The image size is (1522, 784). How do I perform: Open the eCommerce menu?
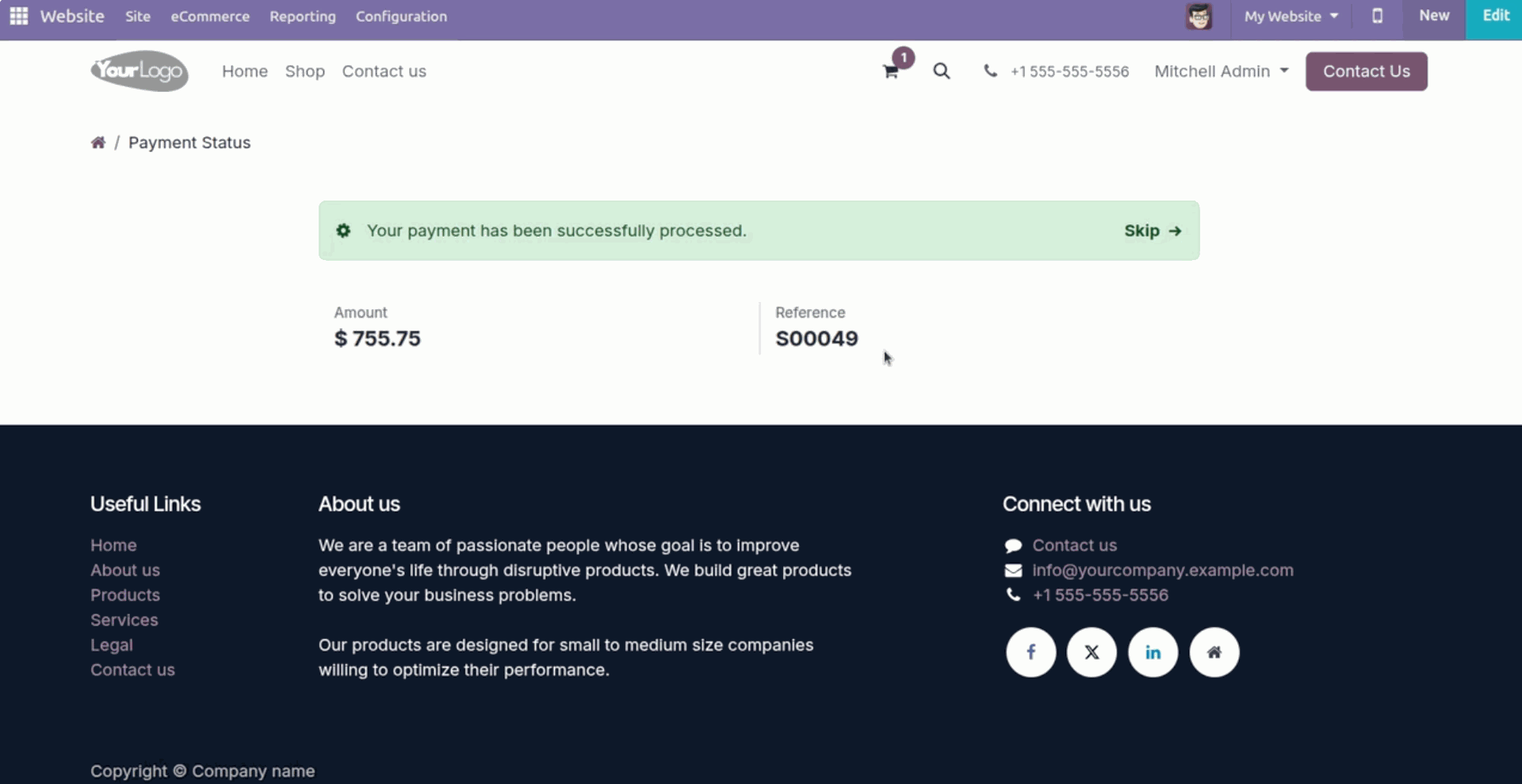coord(210,16)
